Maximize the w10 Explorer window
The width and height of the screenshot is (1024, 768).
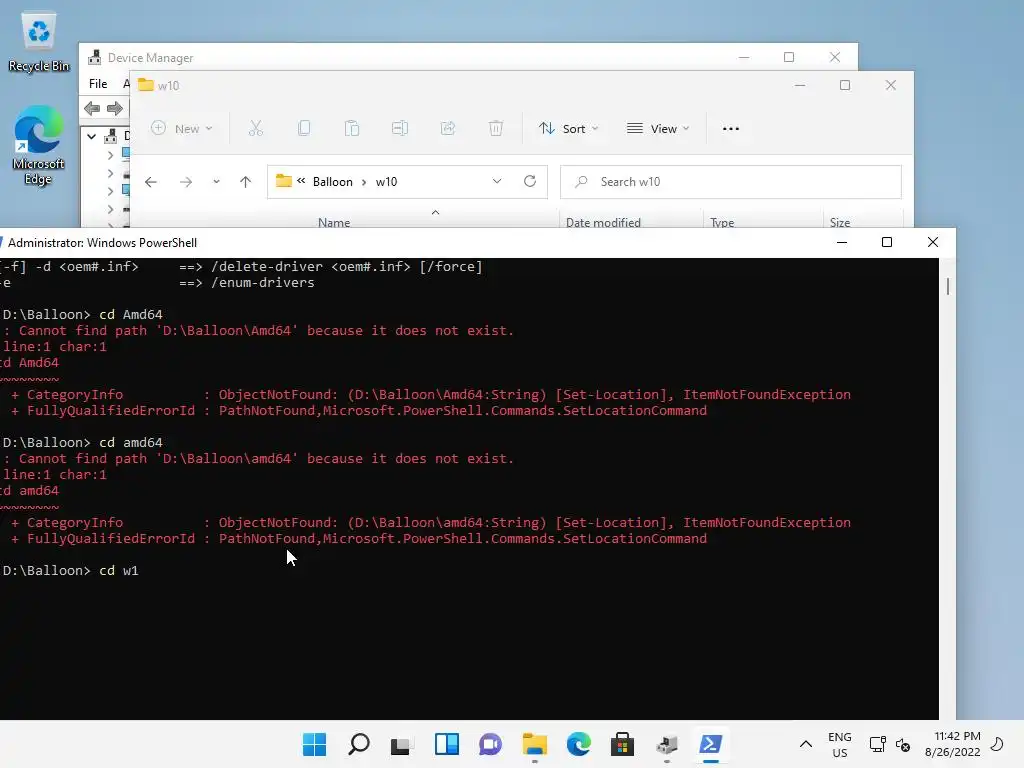pos(845,86)
